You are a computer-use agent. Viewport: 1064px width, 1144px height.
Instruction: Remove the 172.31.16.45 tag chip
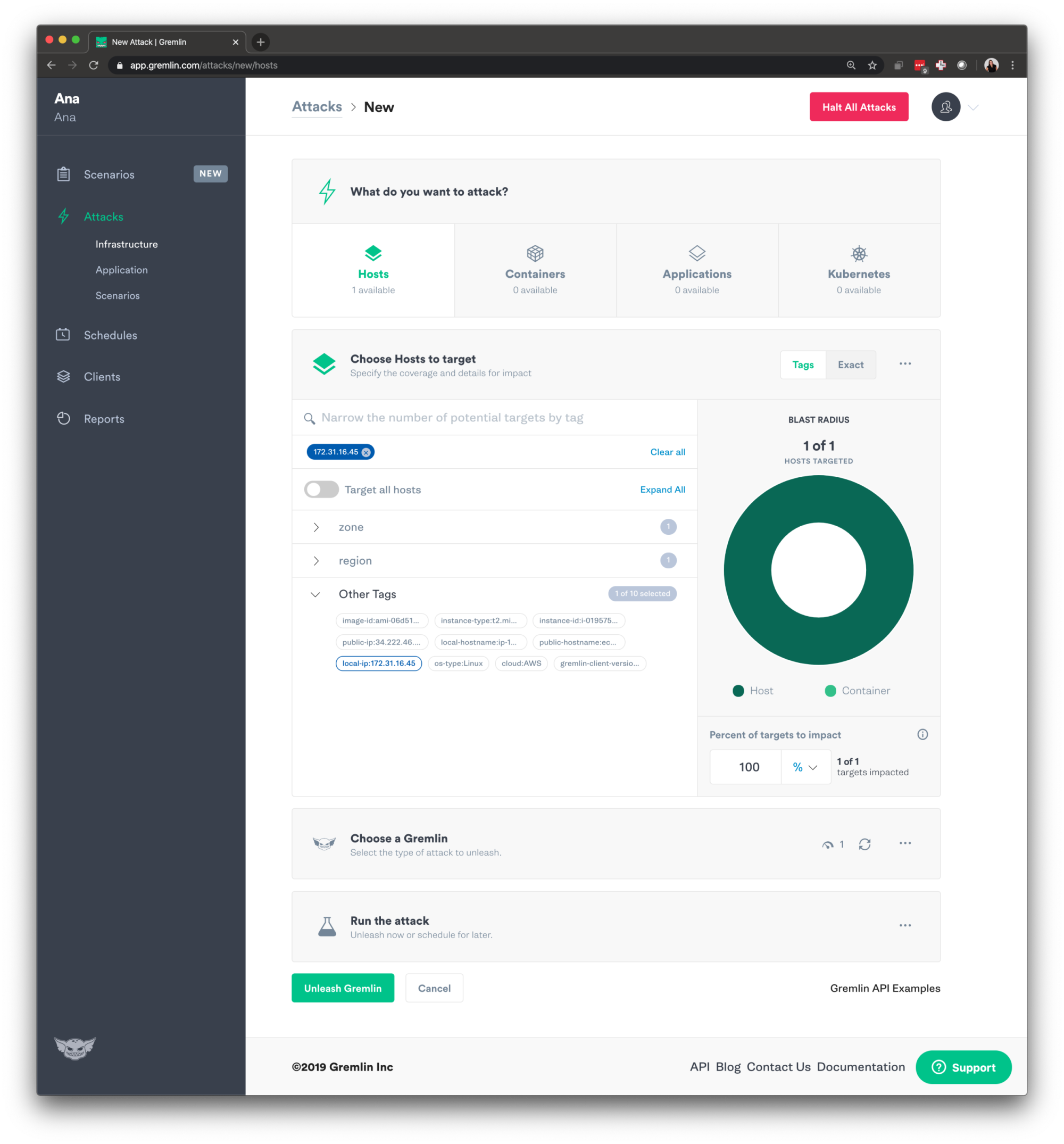[x=366, y=452]
